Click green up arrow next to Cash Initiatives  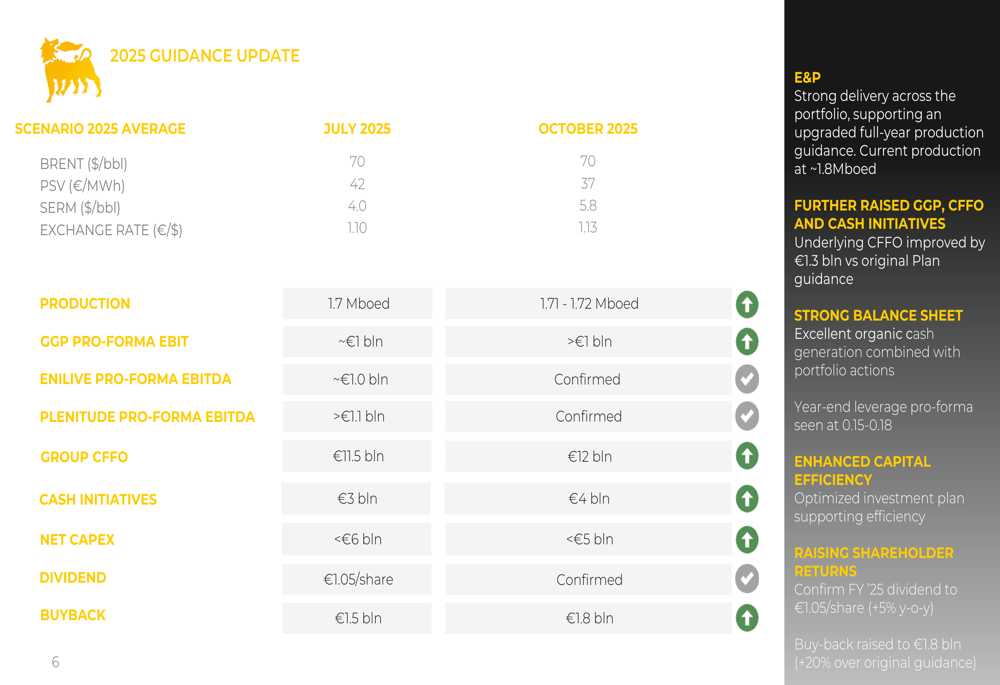746,498
